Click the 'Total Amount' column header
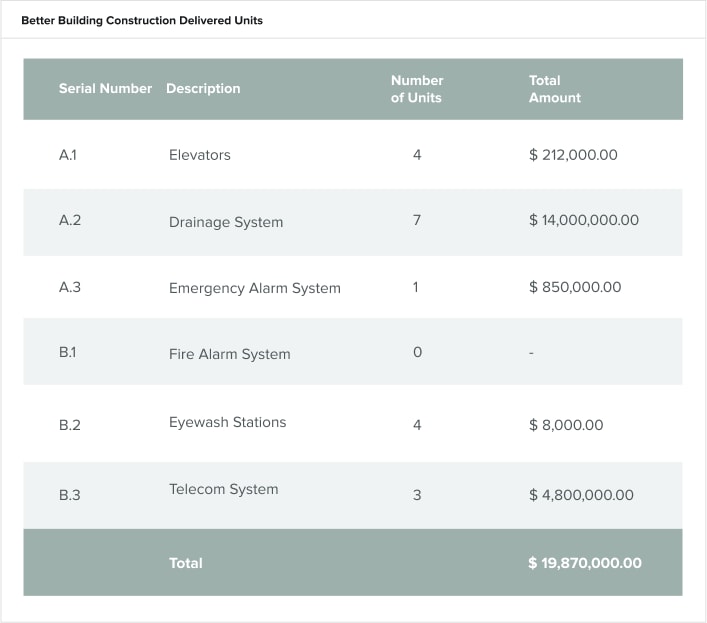Image resolution: width=707 pixels, height=623 pixels. pos(555,89)
